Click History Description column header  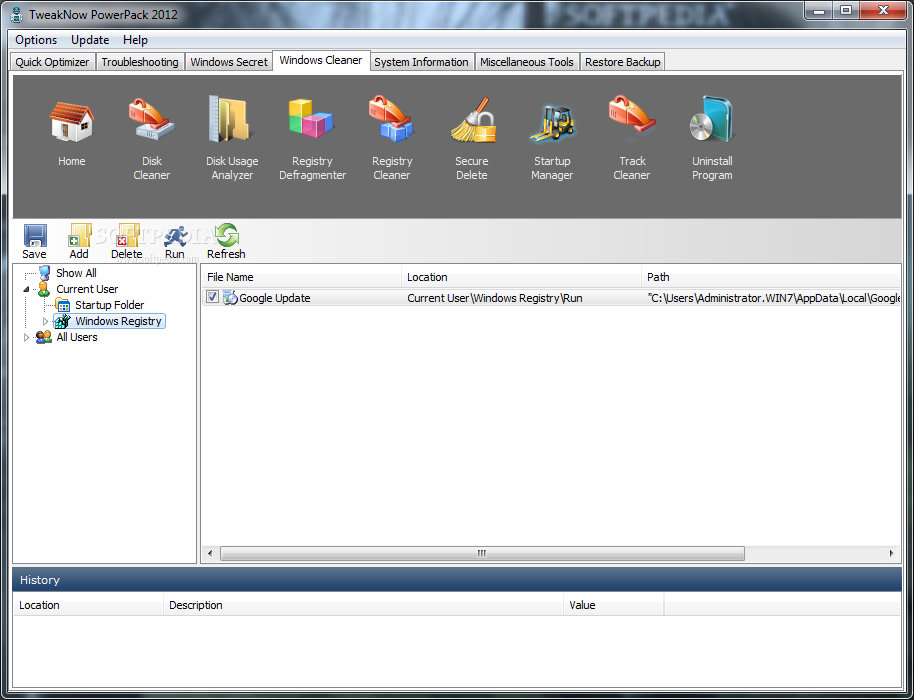tap(364, 605)
